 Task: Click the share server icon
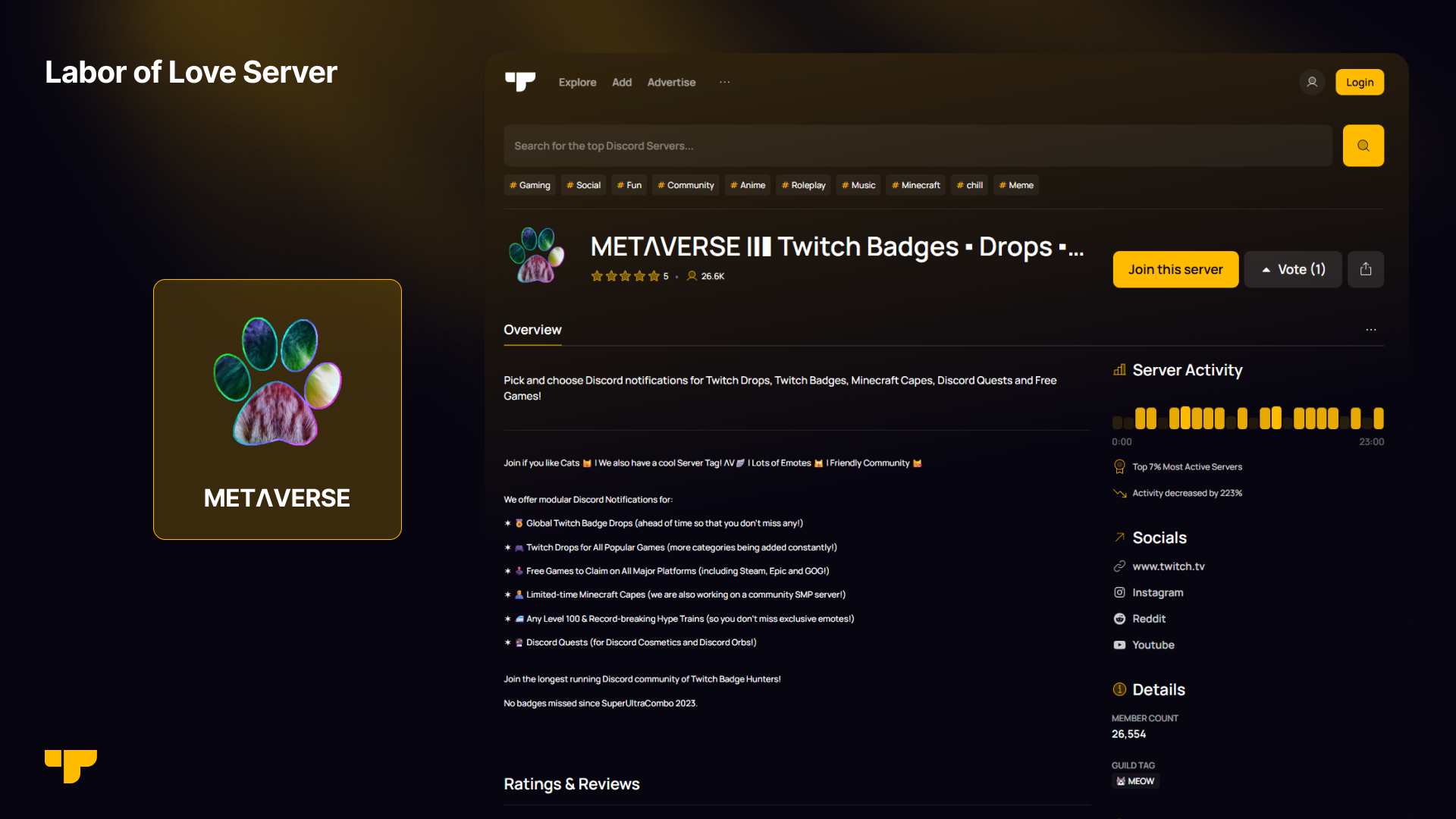(x=1366, y=269)
